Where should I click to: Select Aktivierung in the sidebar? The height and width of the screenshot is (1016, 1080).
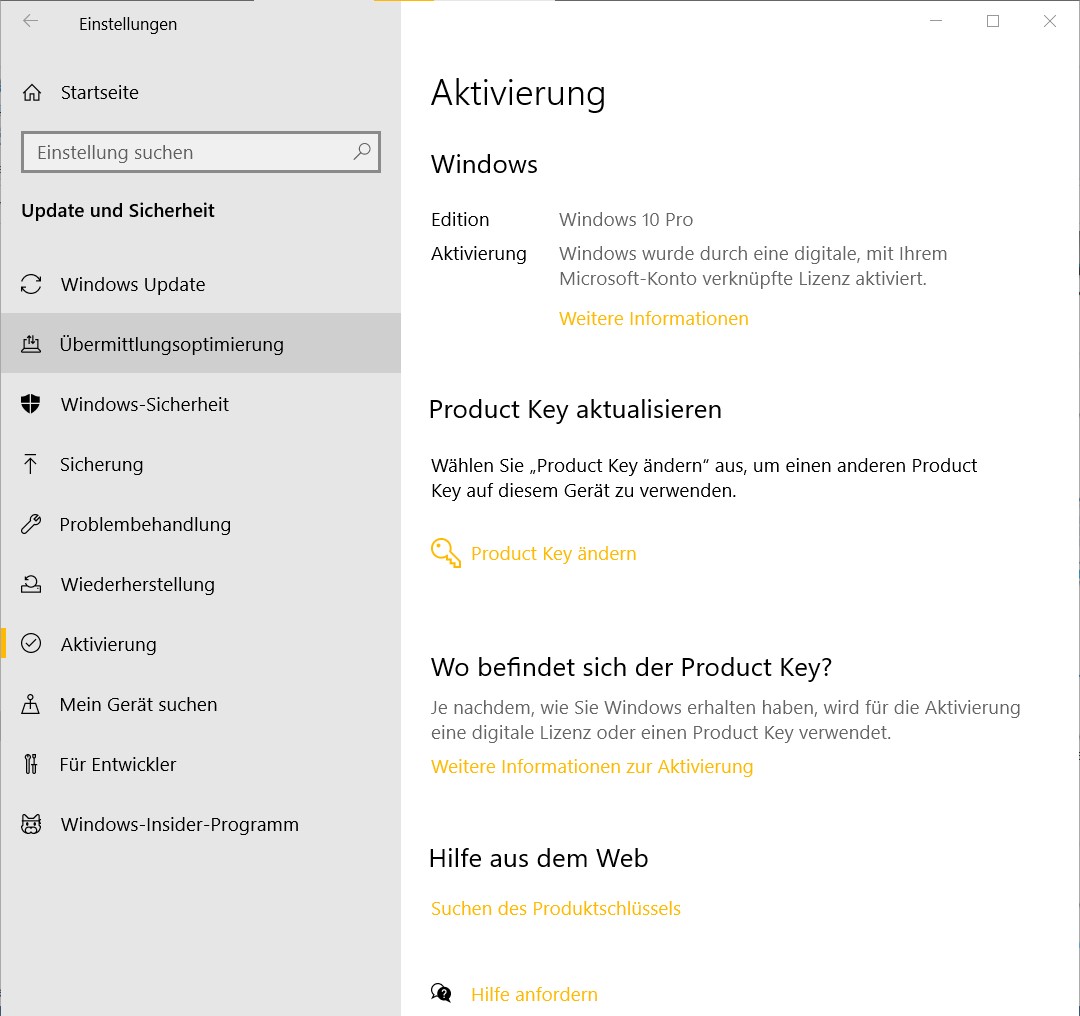coord(200,643)
